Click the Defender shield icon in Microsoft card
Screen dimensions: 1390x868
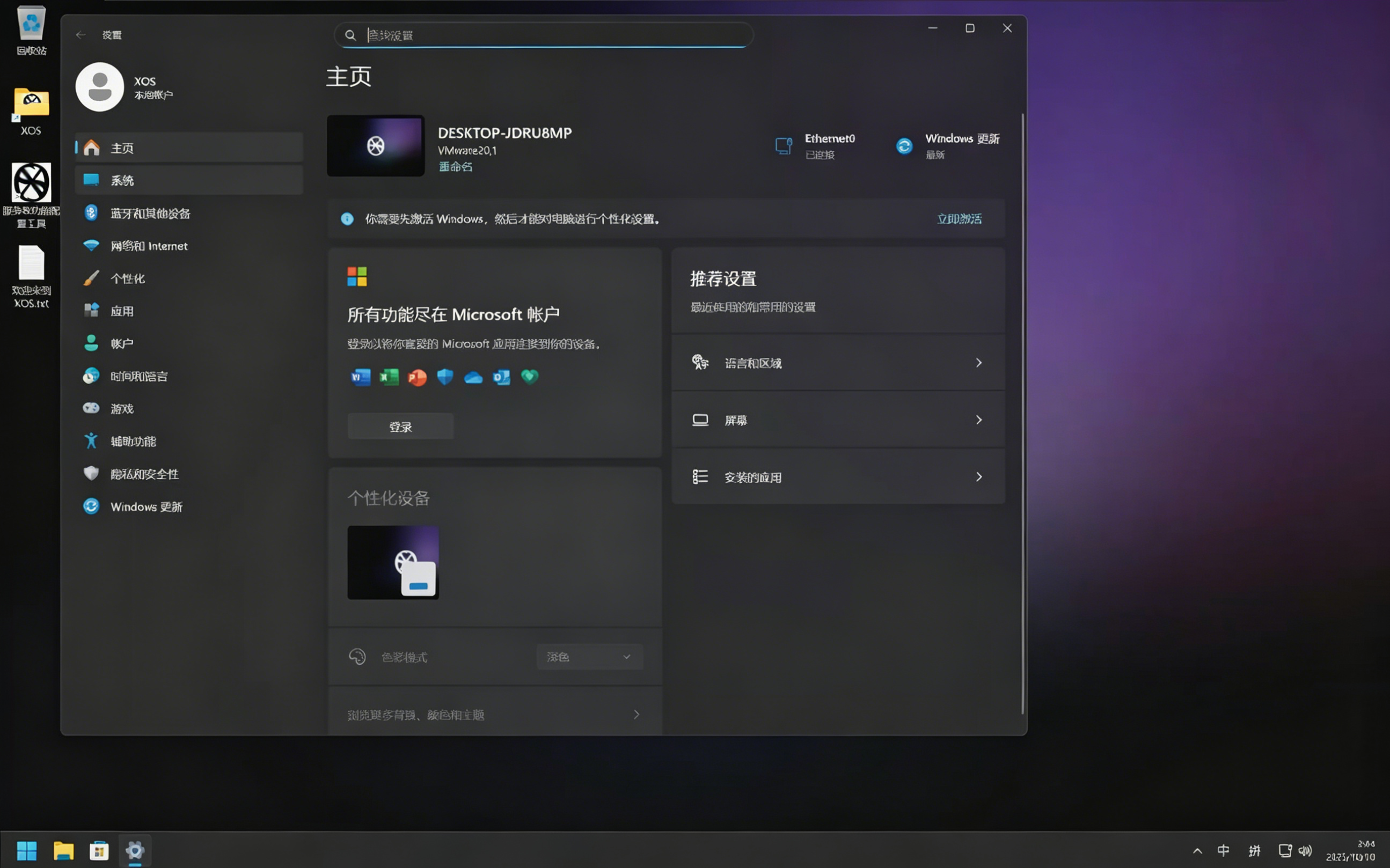click(x=445, y=377)
